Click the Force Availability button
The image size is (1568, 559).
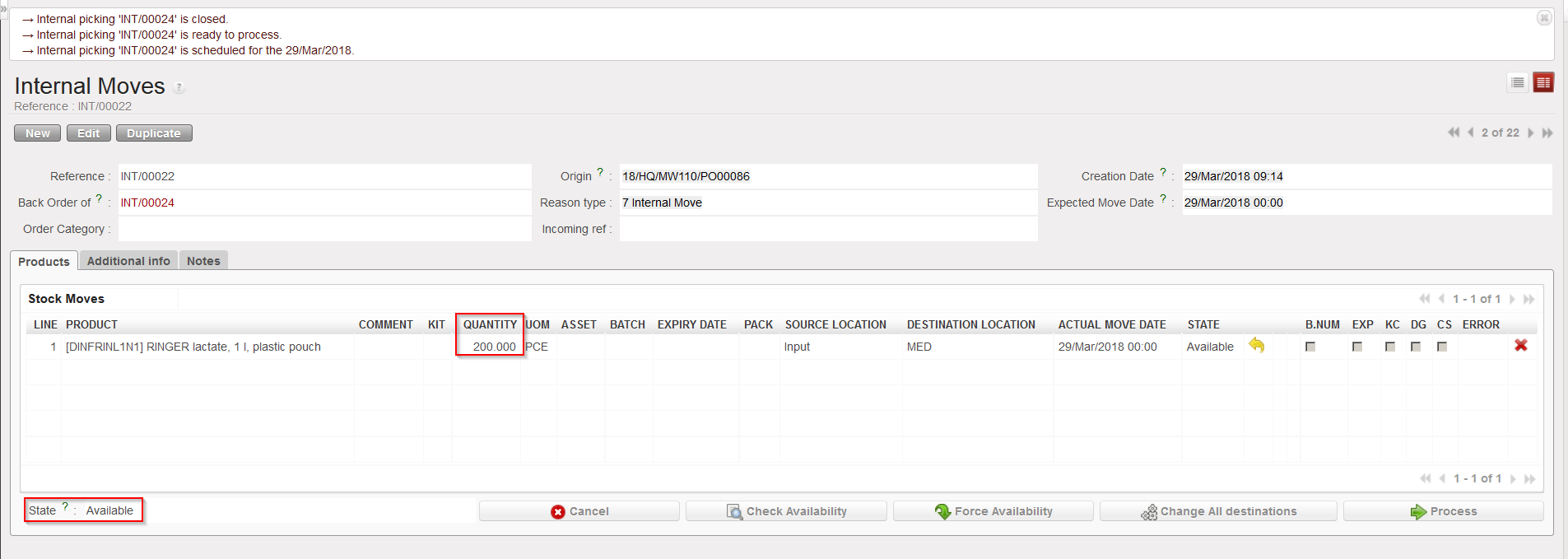click(993, 511)
